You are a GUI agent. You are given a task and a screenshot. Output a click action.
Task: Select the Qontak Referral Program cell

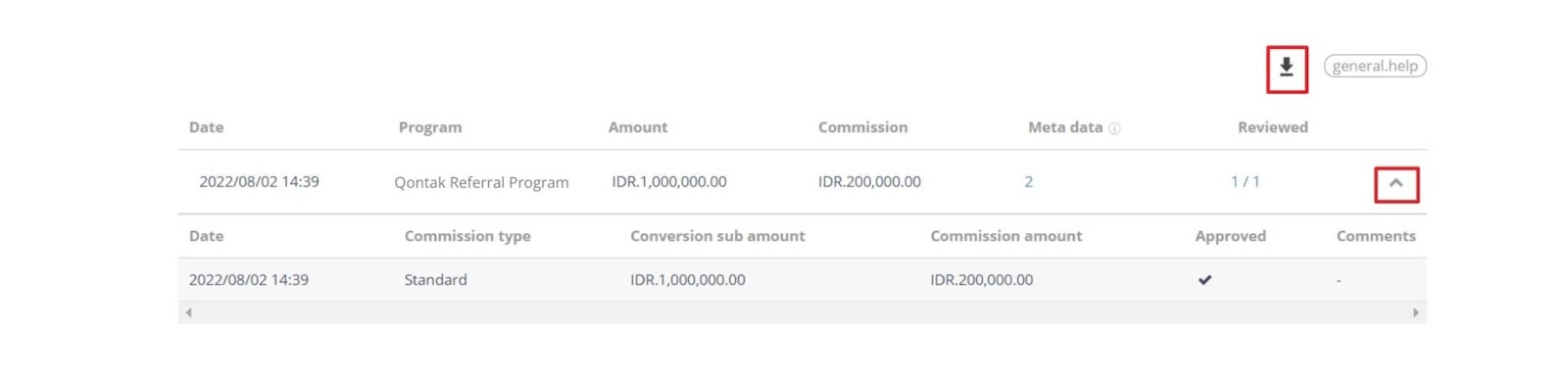pos(481,182)
